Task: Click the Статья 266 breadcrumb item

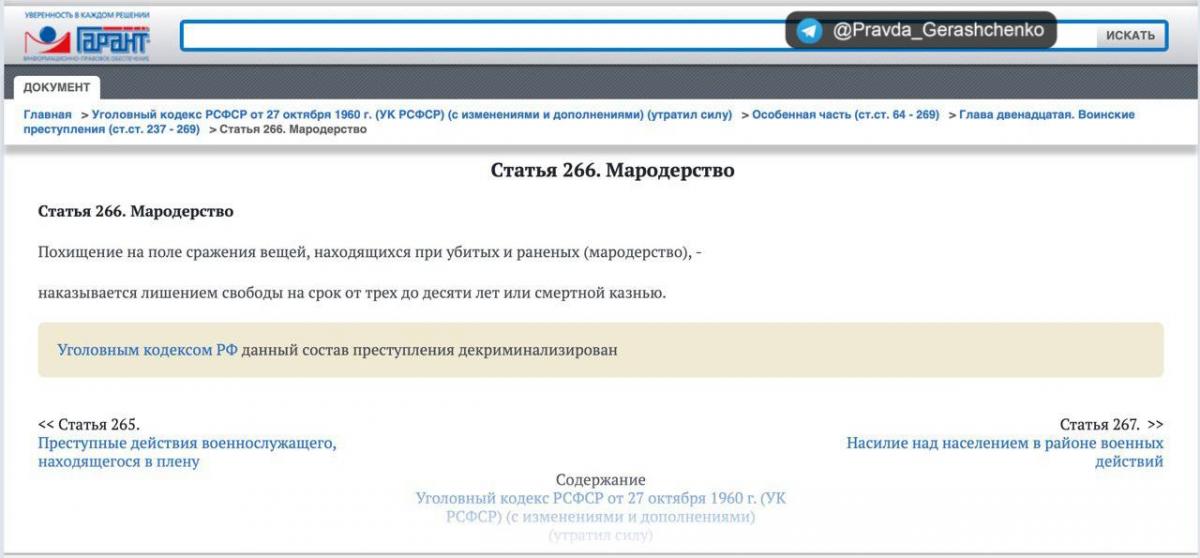Action: click(293, 130)
